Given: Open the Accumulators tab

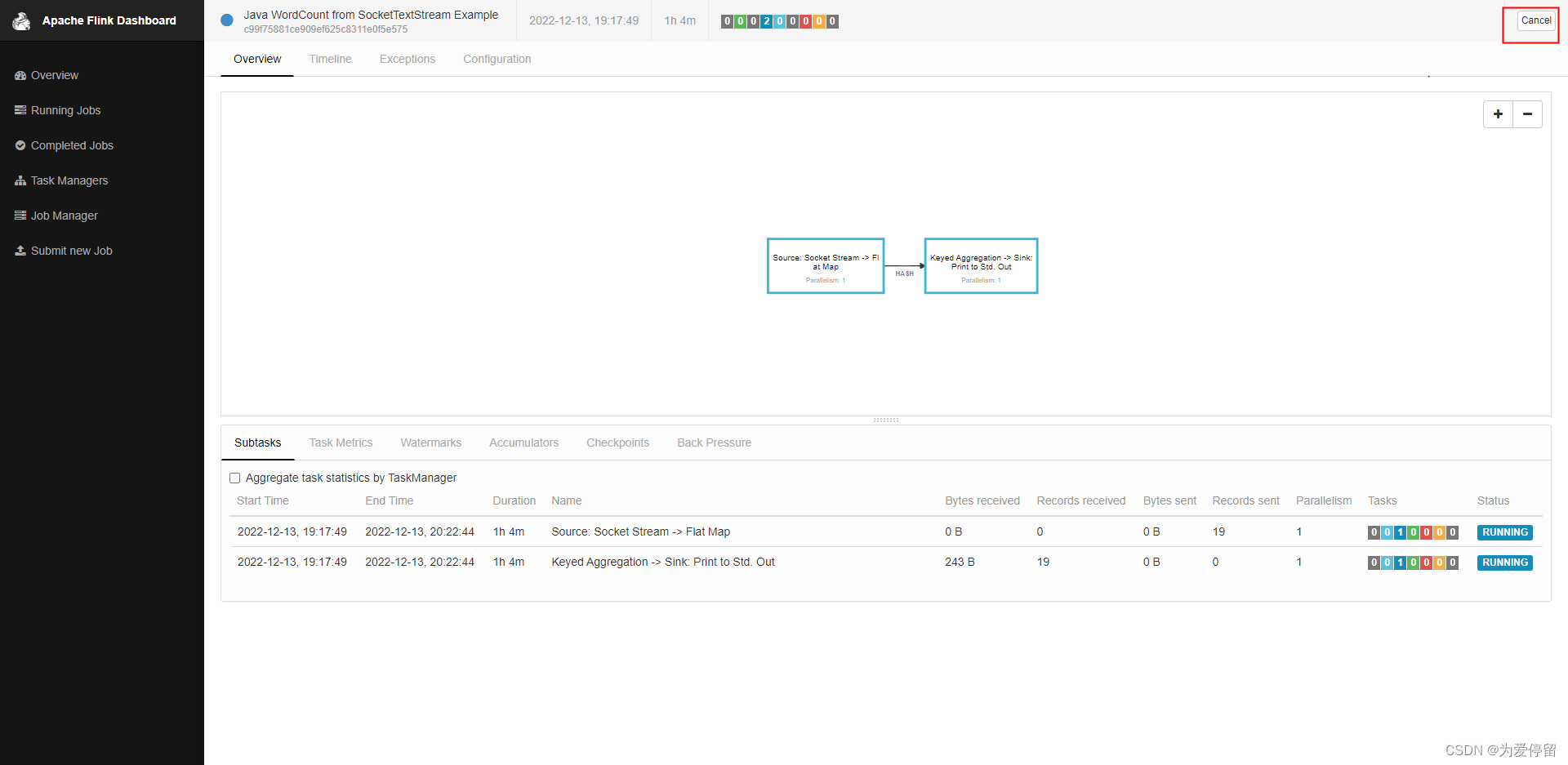Looking at the screenshot, I should 523,443.
